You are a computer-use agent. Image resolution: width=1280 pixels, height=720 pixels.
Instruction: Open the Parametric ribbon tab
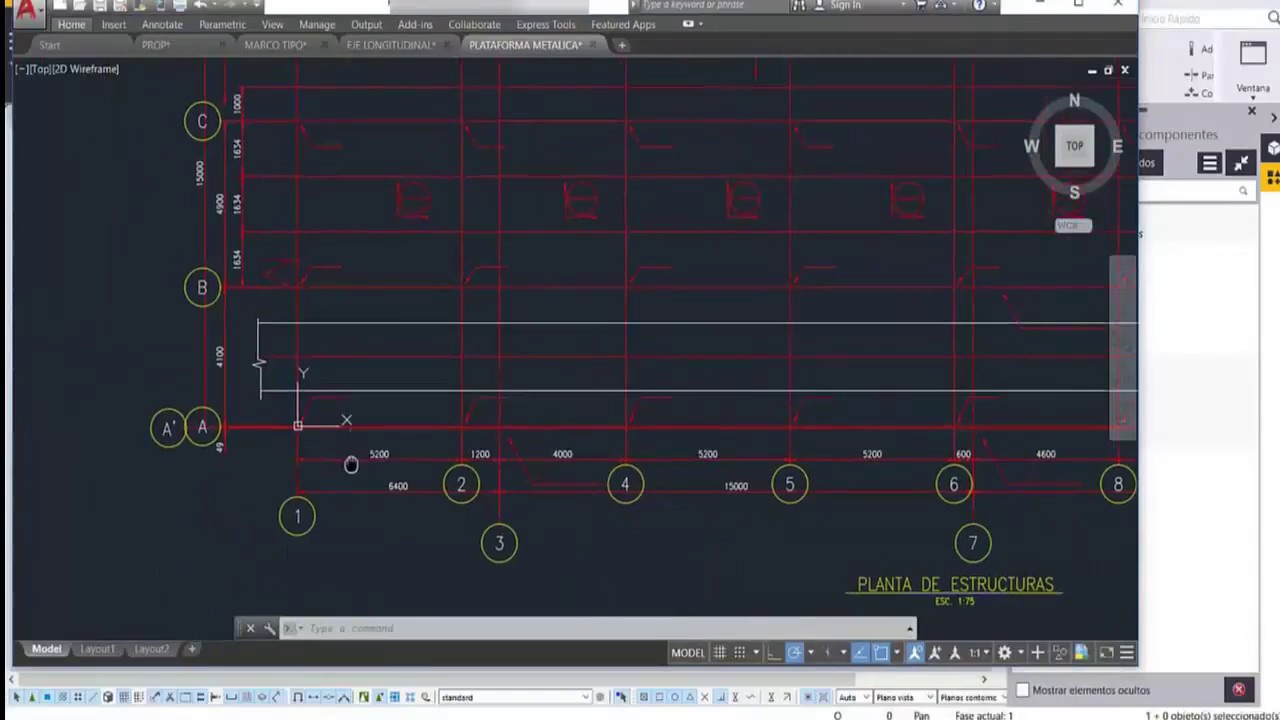(x=222, y=24)
